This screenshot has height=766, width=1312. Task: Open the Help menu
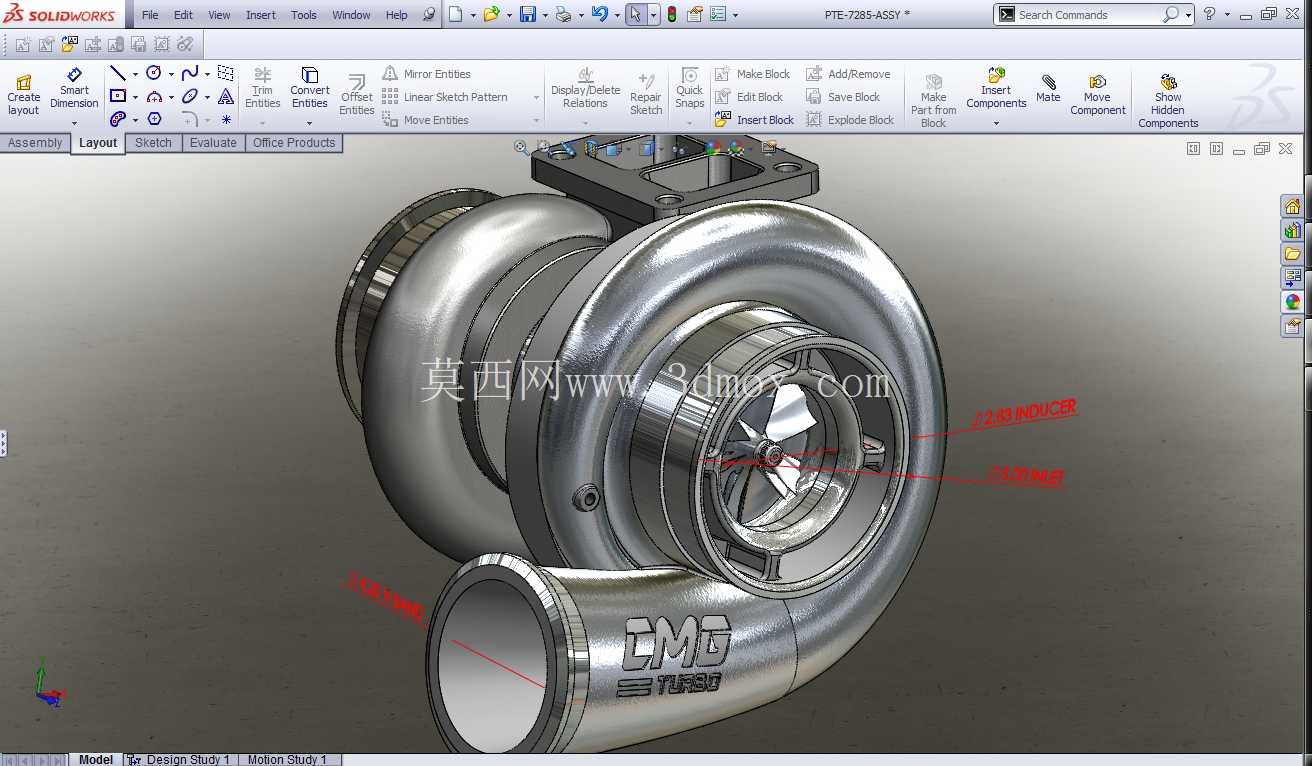tap(397, 15)
